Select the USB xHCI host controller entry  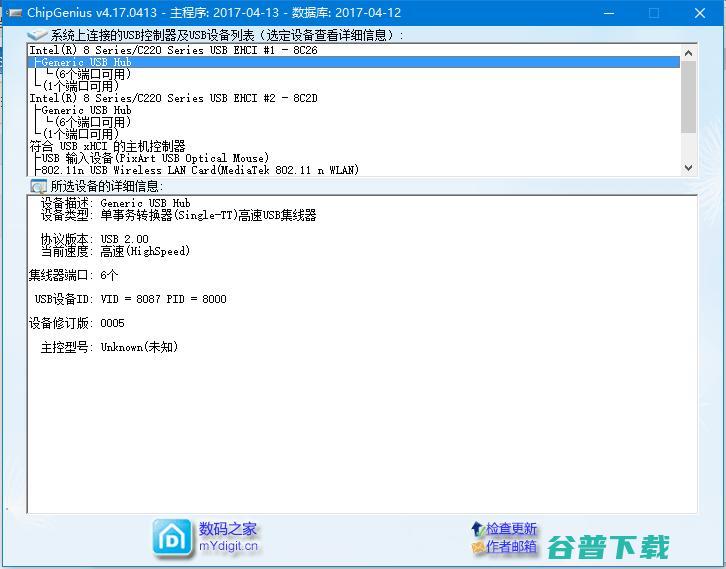108,146
